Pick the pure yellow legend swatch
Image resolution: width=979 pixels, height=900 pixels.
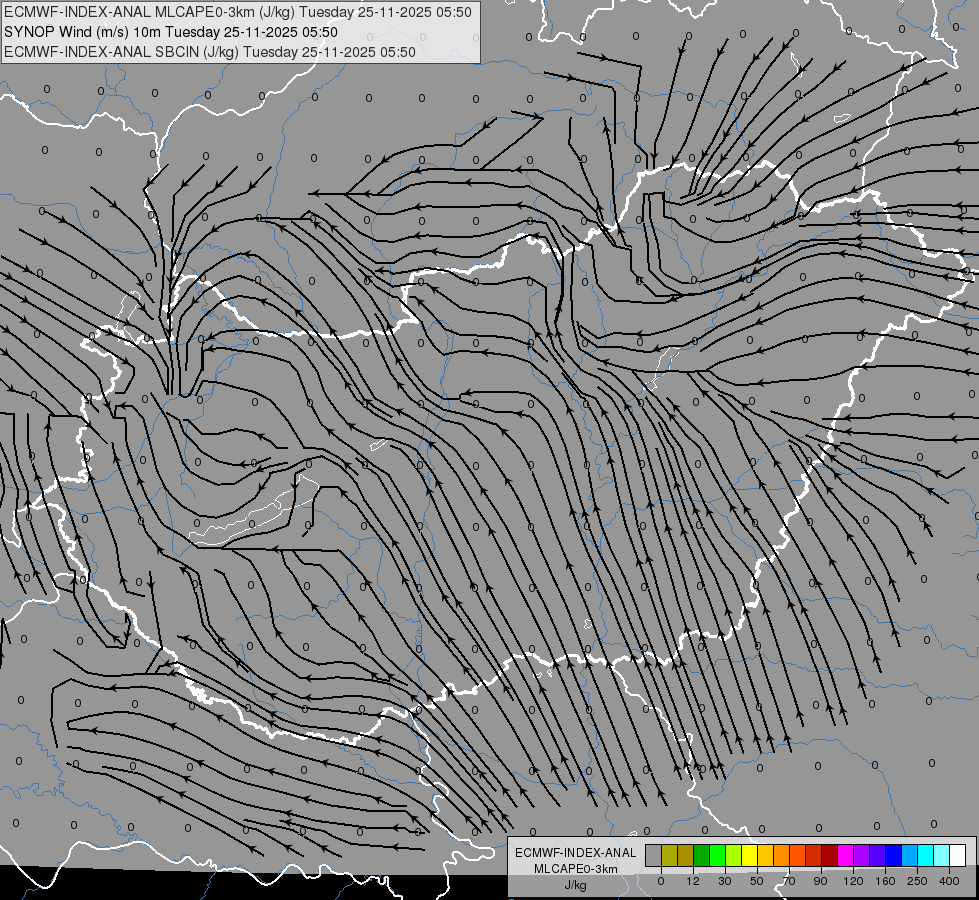tap(749, 855)
